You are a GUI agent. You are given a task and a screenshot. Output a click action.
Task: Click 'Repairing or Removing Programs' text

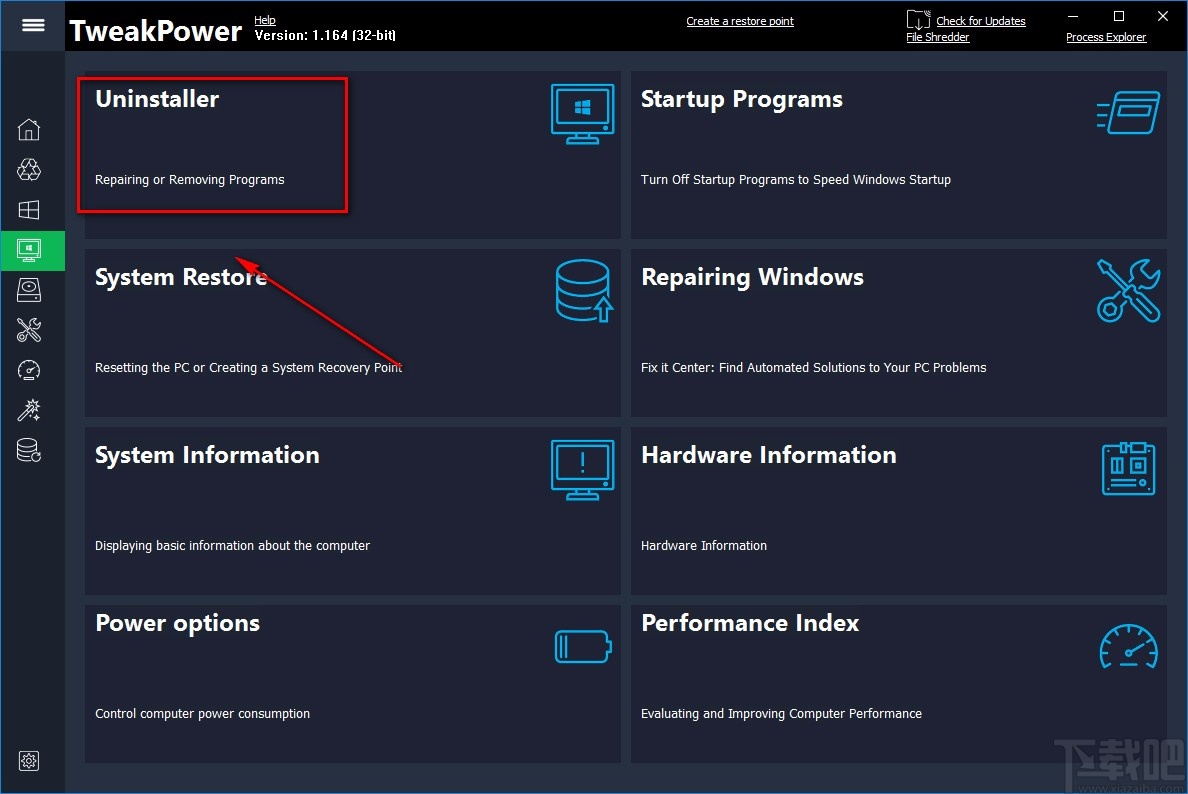point(189,180)
